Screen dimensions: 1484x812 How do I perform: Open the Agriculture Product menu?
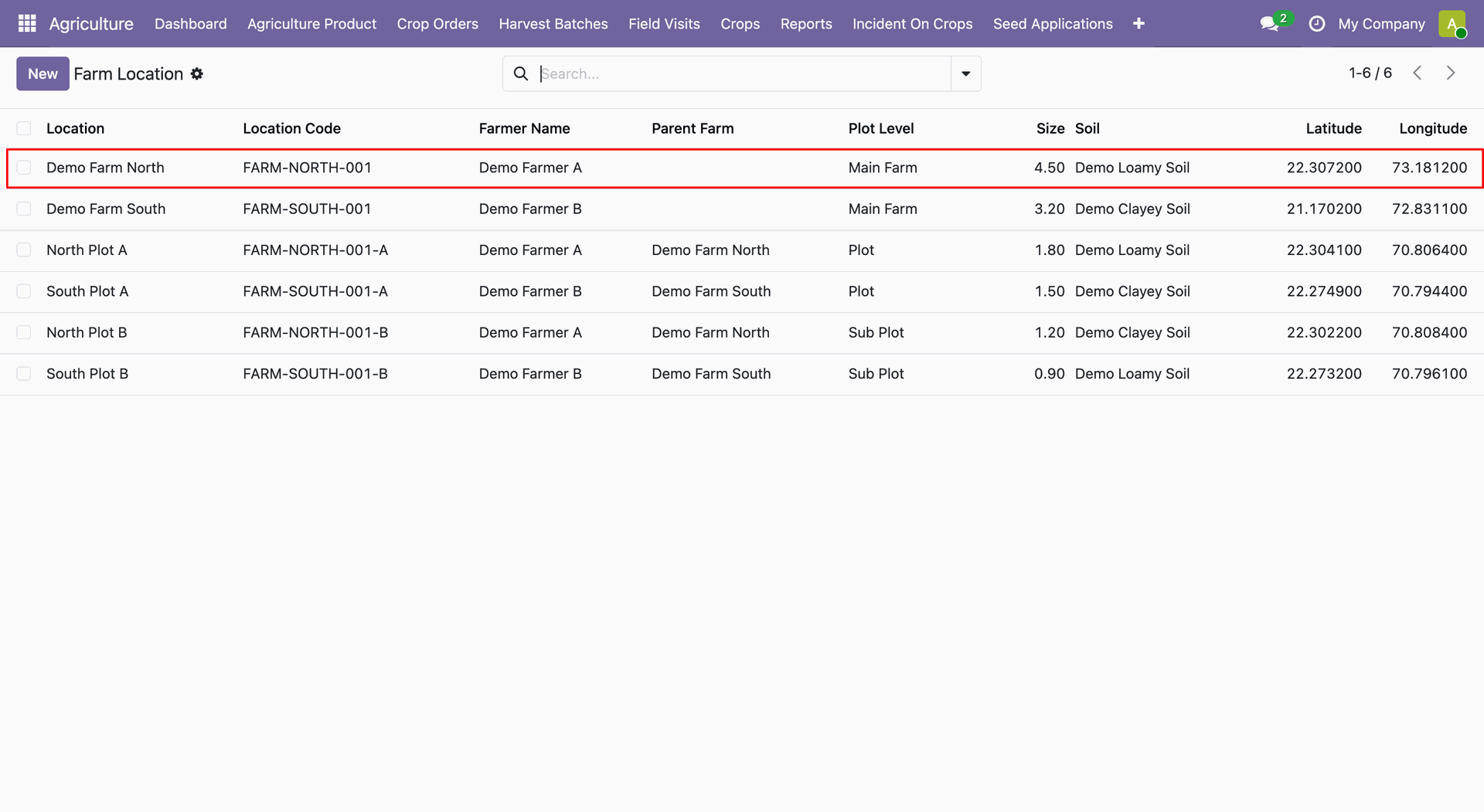311,24
